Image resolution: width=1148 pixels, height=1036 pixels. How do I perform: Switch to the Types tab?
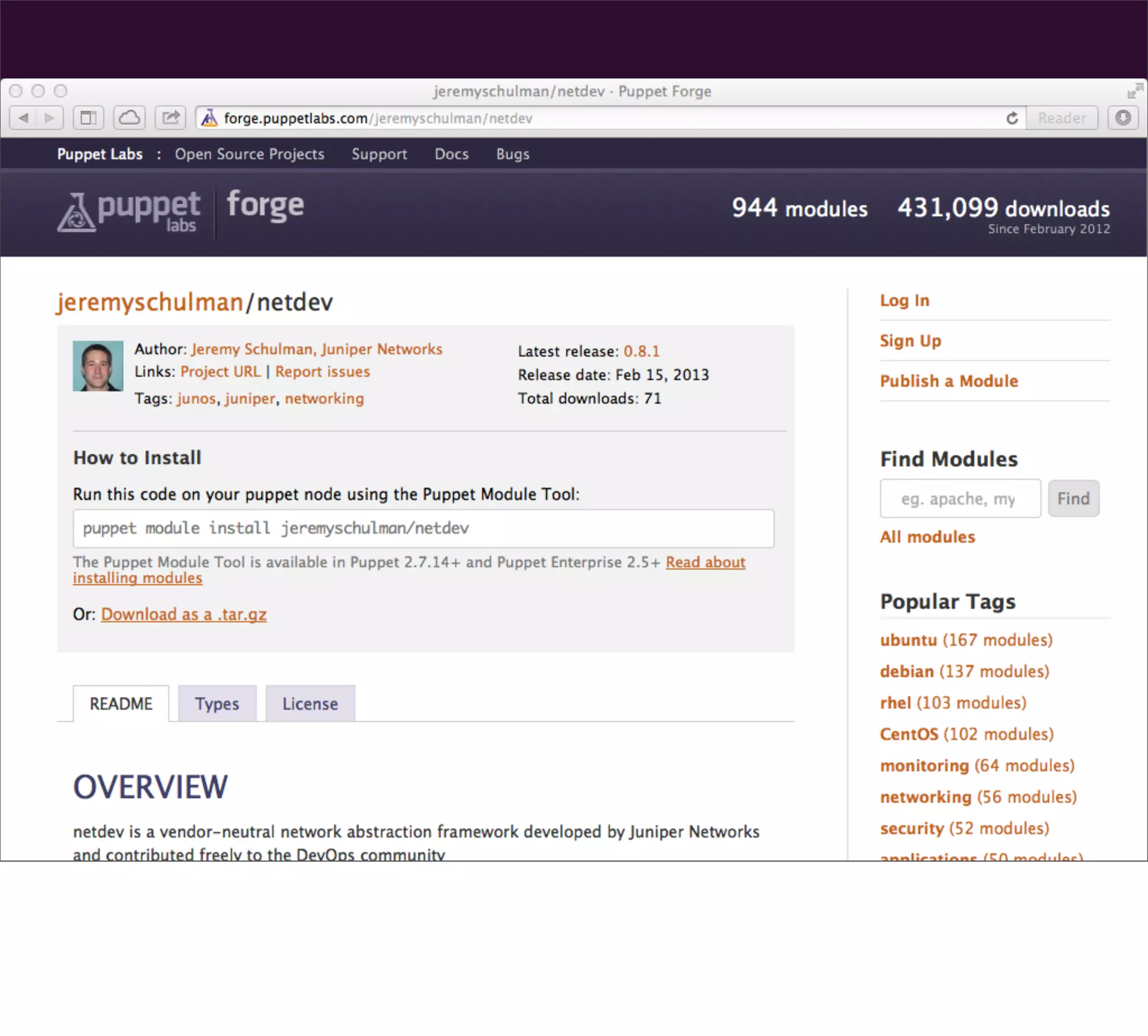coord(217,704)
